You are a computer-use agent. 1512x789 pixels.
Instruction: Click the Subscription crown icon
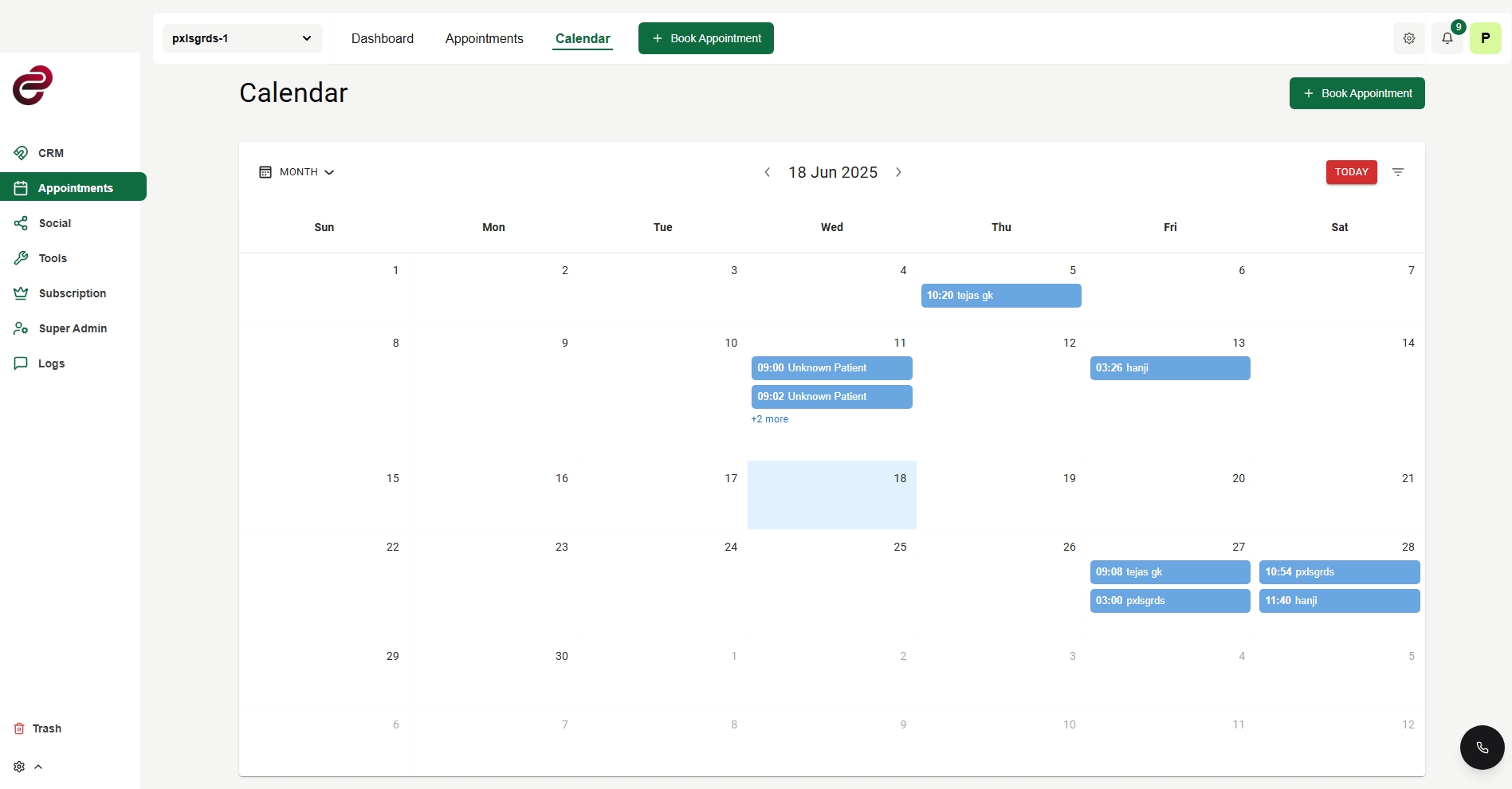coord(22,293)
